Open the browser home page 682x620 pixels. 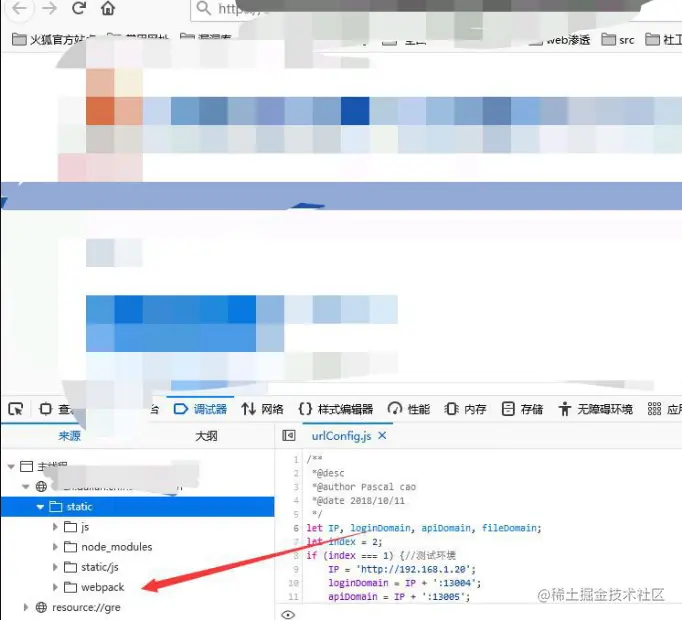click(x=108, y=8)
